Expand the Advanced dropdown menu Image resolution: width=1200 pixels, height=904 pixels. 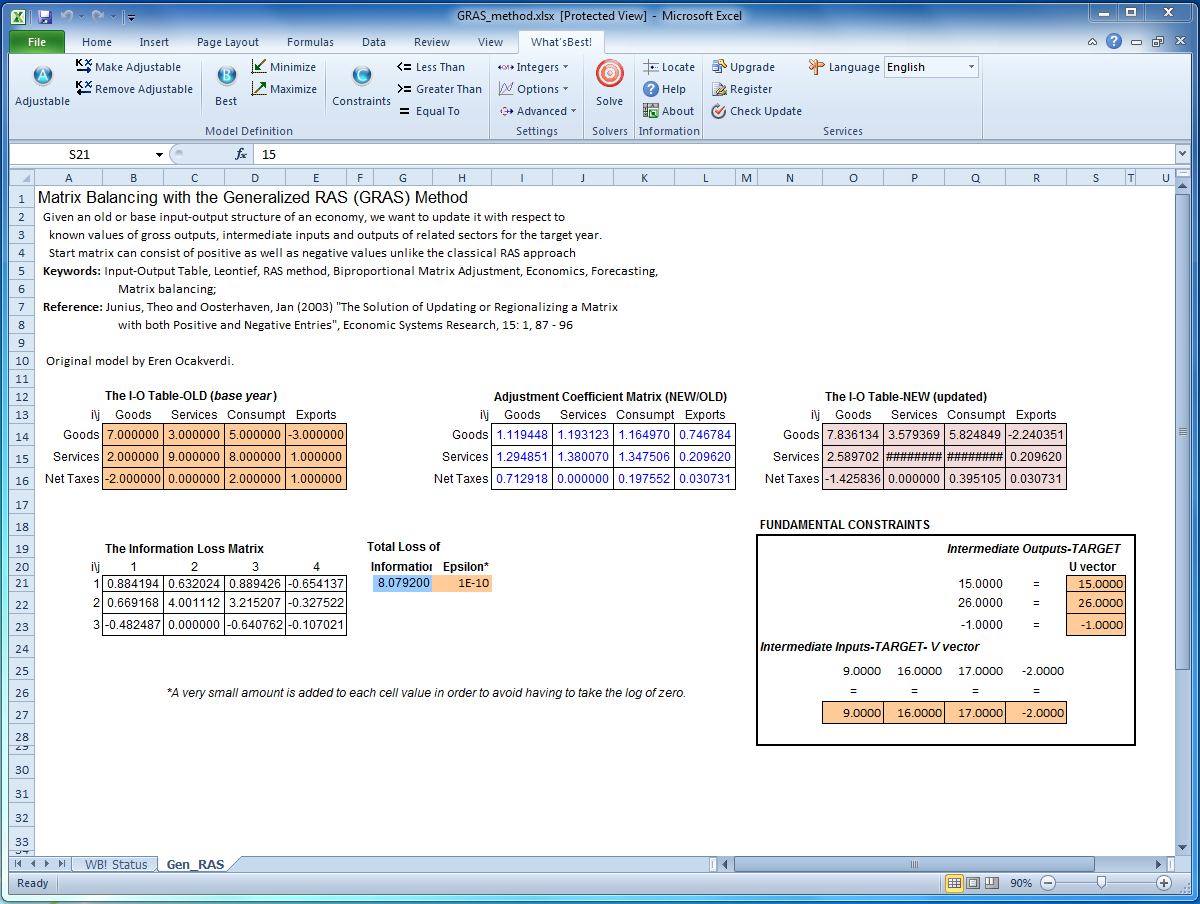click(x=537, y=111)
